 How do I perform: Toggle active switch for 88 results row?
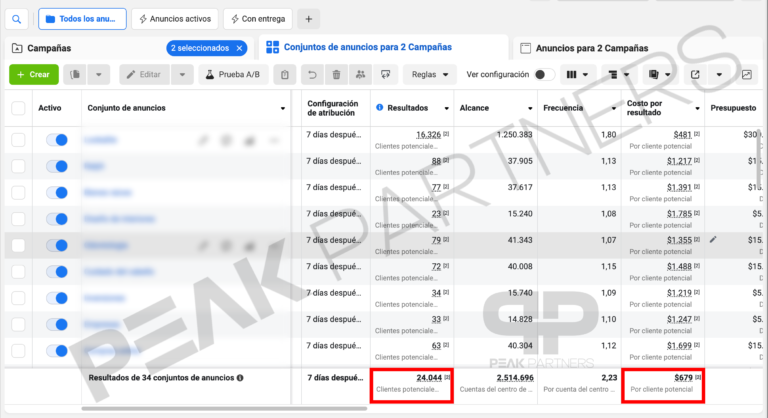(x=57, y=166)
